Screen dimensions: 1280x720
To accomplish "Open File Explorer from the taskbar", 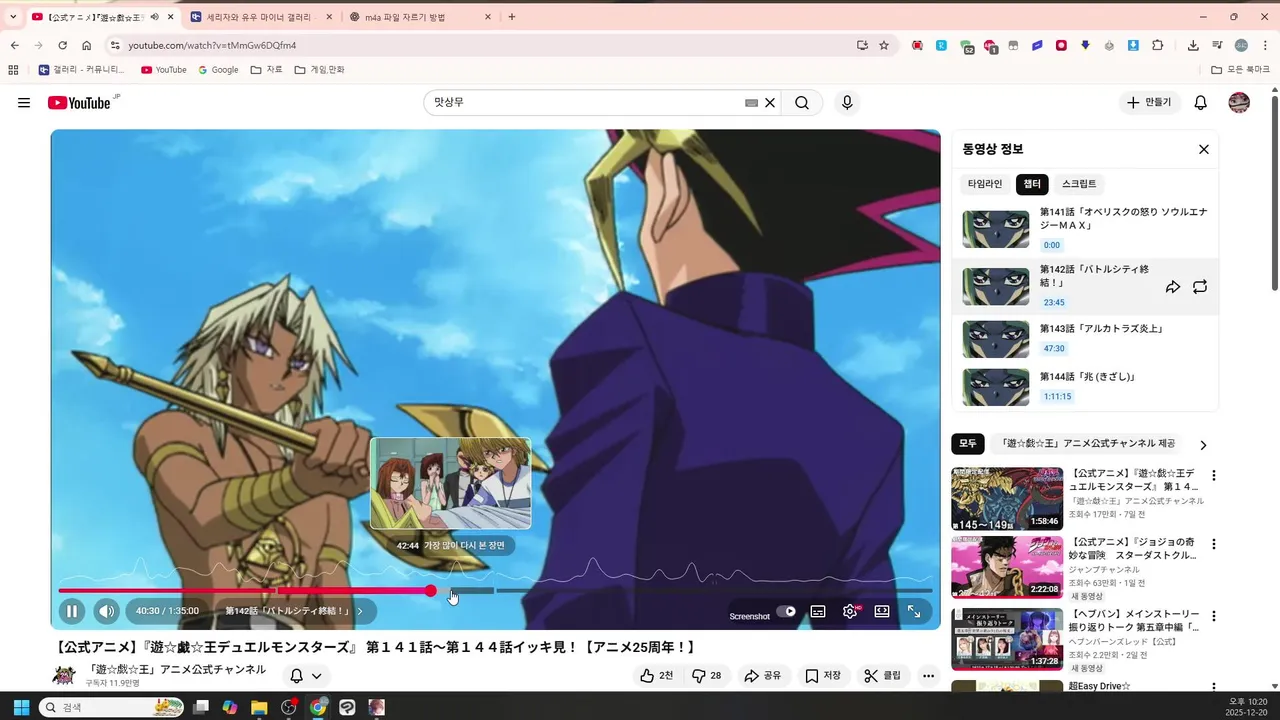I will pos(259,707).
